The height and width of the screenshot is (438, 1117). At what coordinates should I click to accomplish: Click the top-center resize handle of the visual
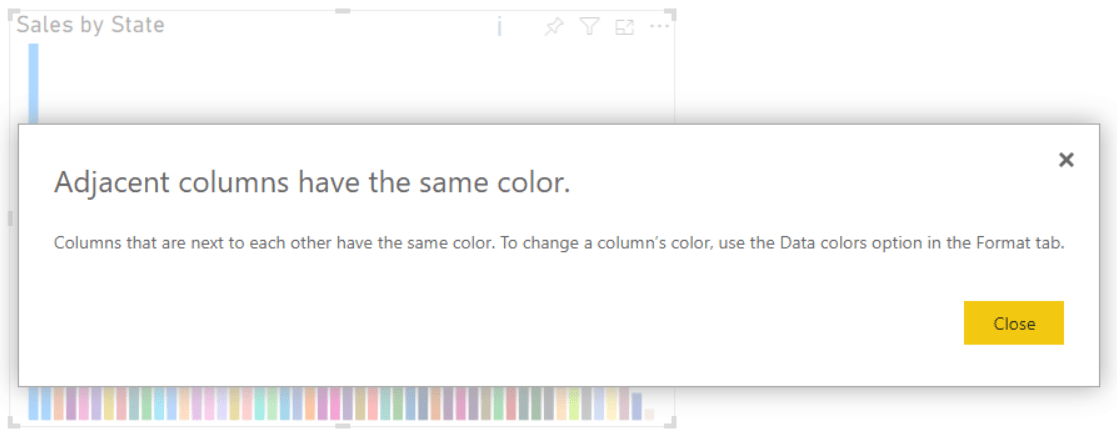(343, 11)
